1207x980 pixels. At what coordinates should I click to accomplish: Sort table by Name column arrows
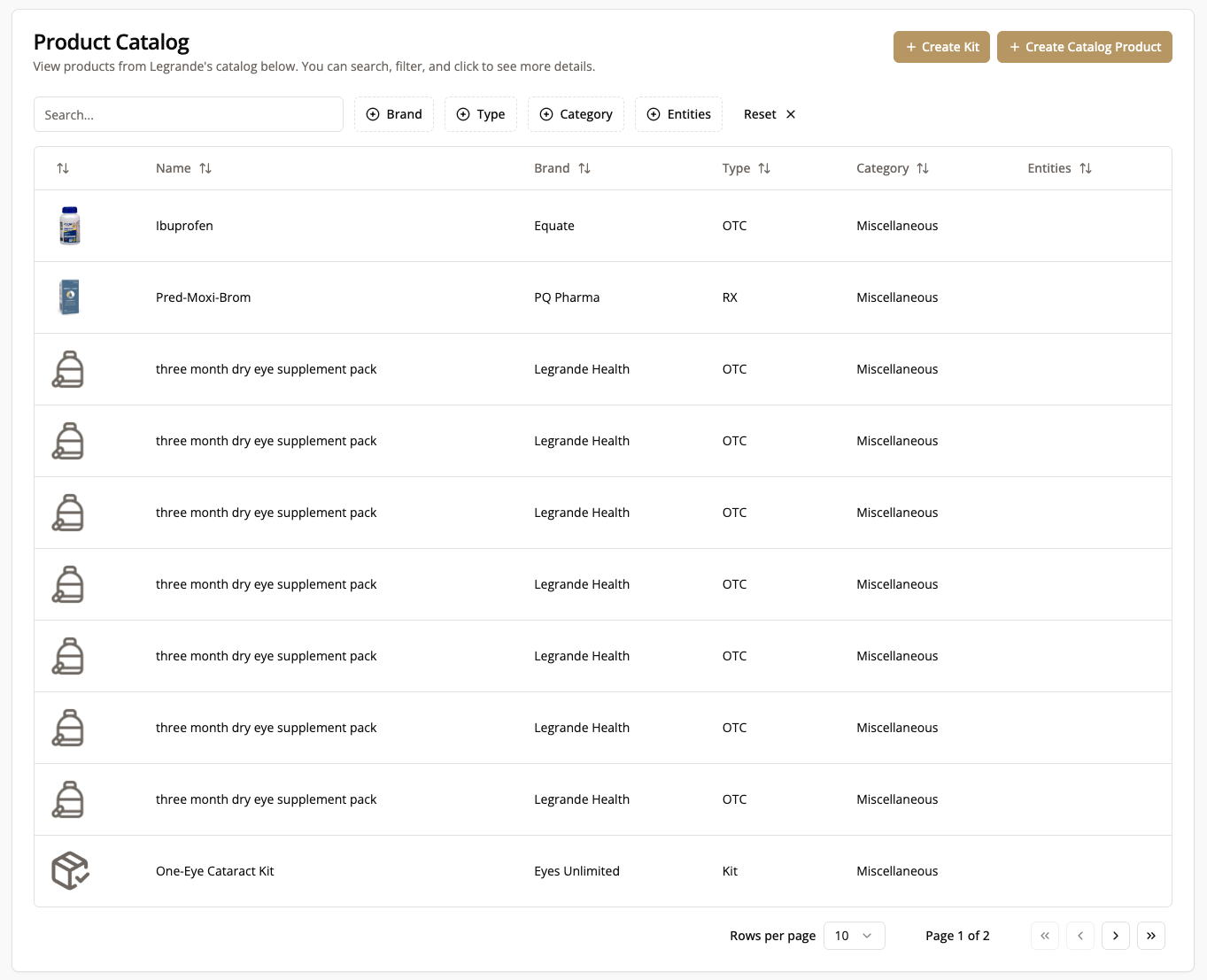click(205, 168)
